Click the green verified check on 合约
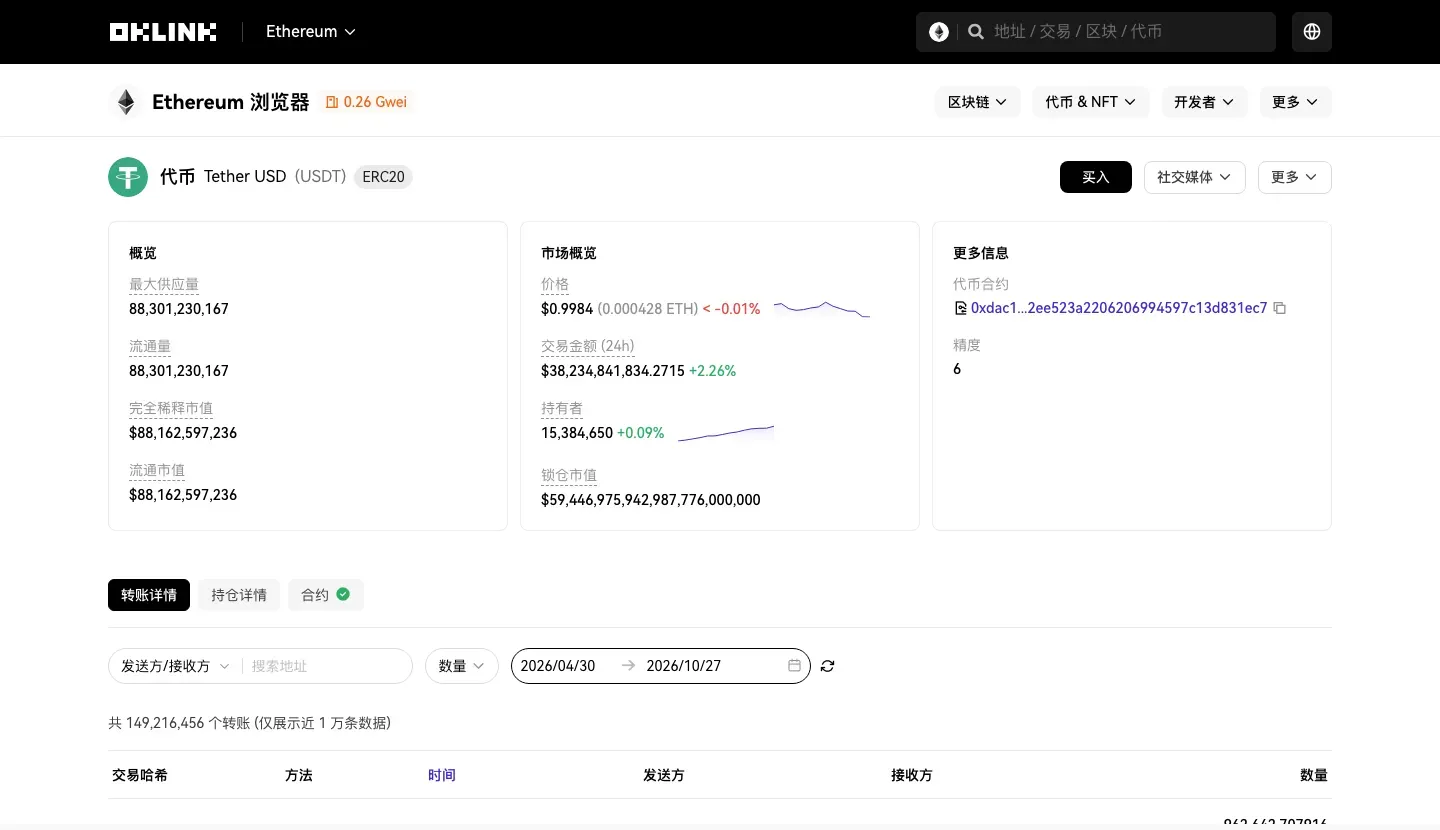Screen dimensions: 1440x830 [x=343, y=594]
